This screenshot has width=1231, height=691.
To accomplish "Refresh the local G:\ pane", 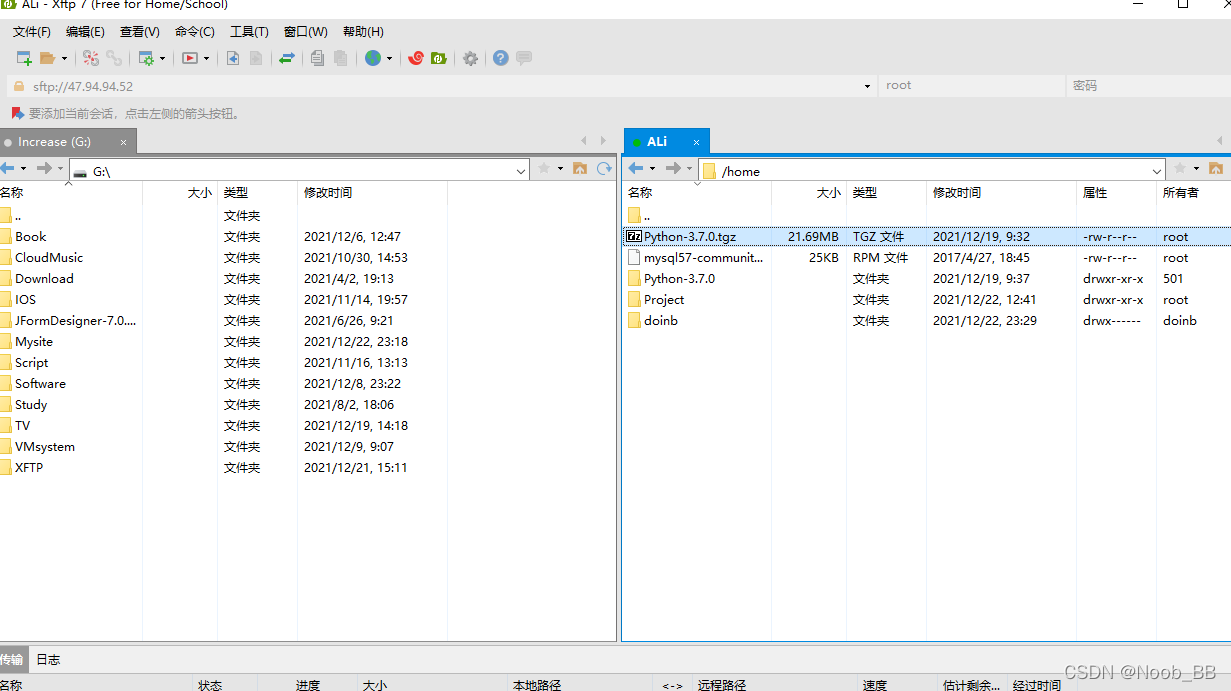I will [604, 169].
